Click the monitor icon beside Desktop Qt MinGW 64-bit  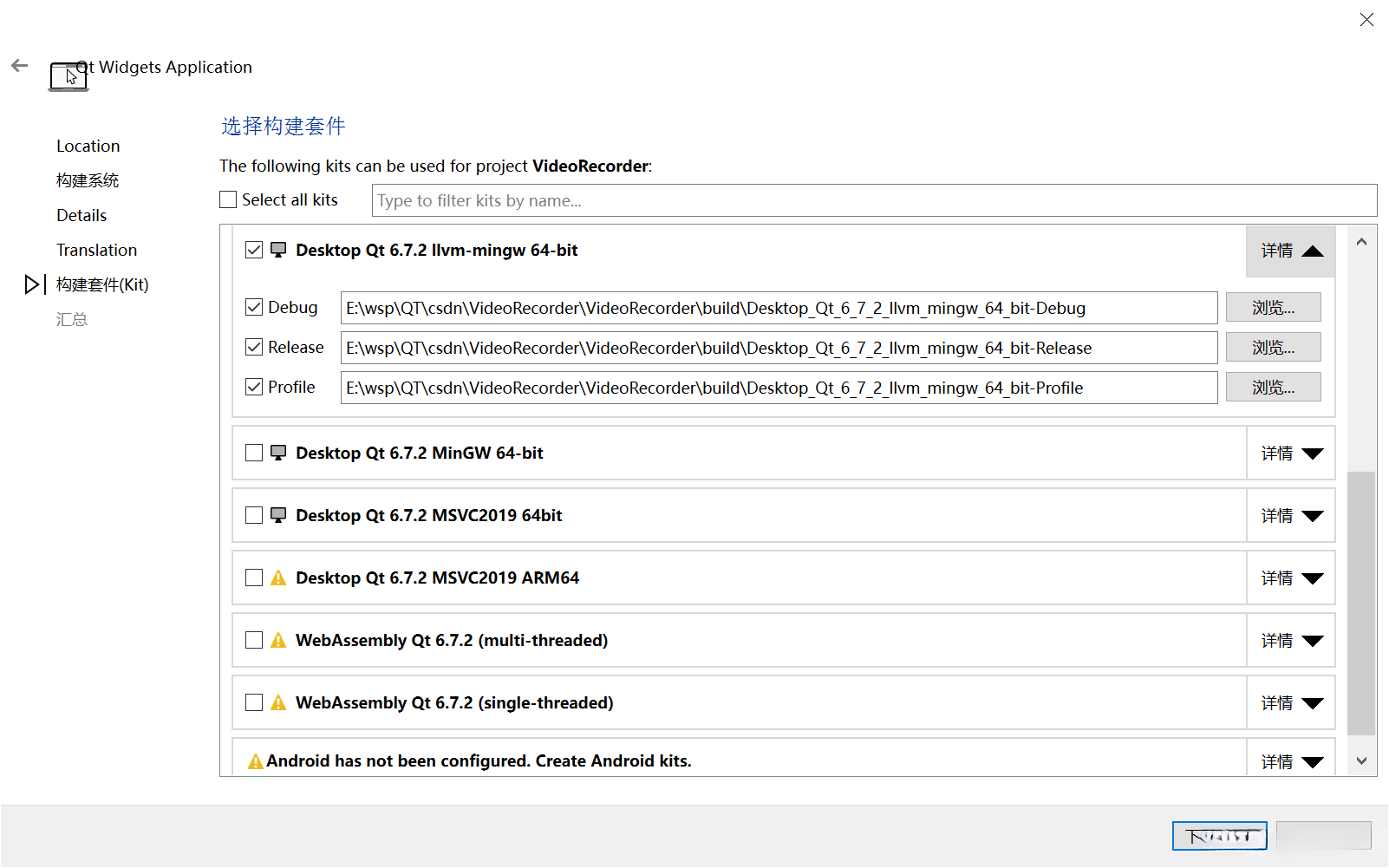(x=278, y=453)
